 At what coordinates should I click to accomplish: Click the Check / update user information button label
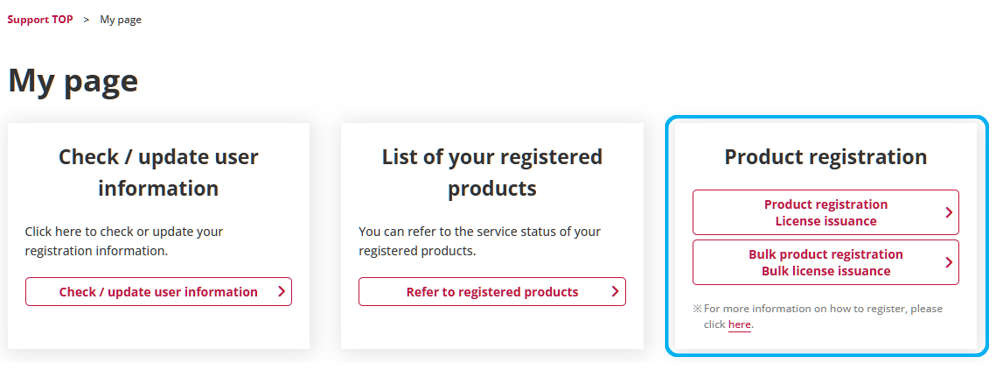point(158,292)
